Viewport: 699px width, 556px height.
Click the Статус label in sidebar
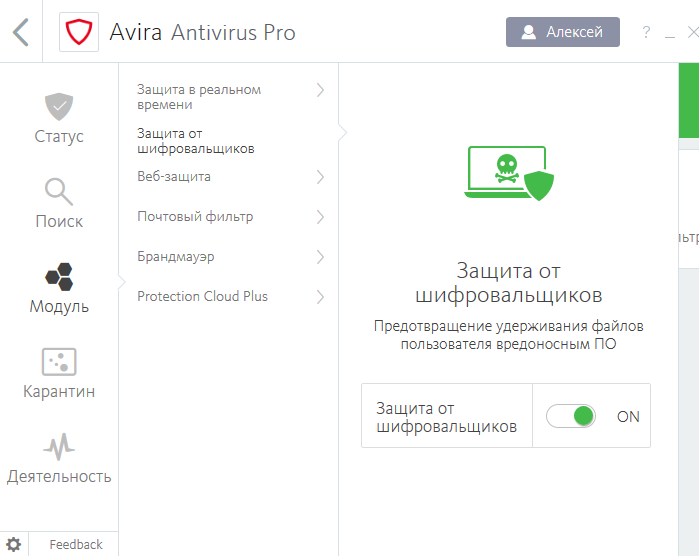pos(59,136)
